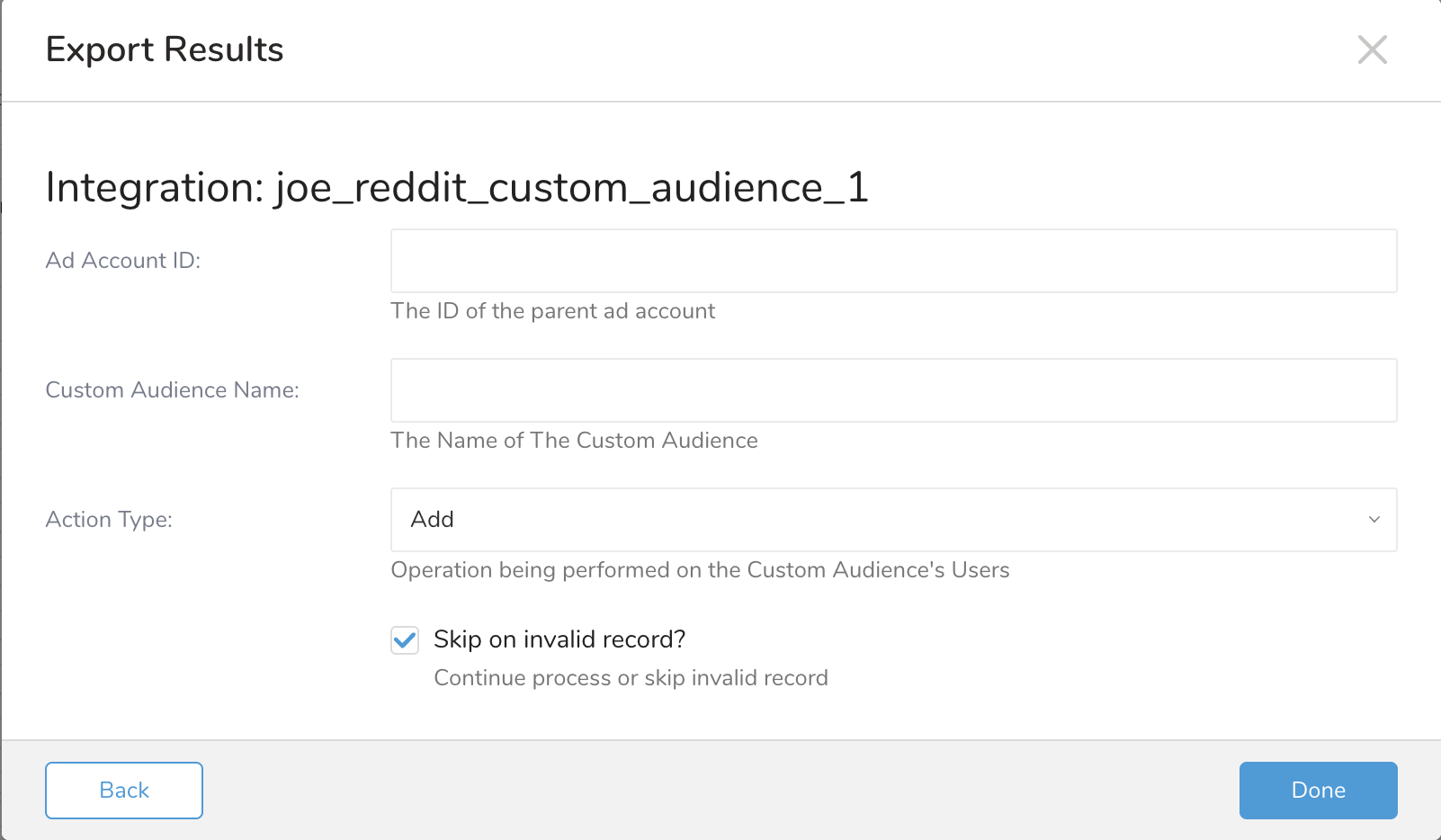
Task: Click the 'Skip on invalid record?' label text
Action: coord(559,639)
